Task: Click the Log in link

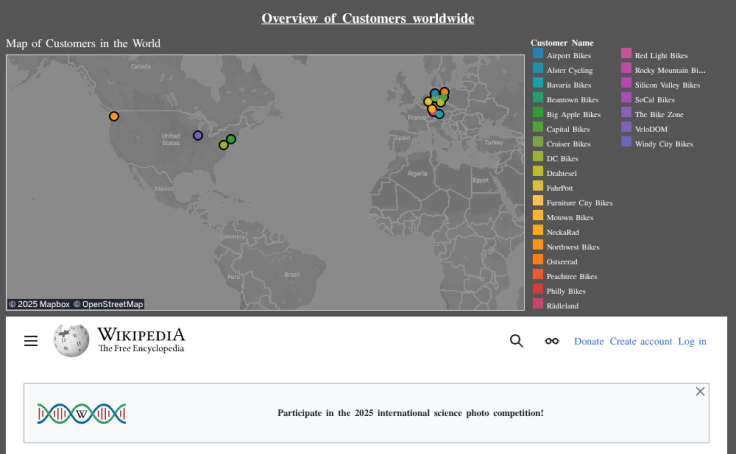Action: pyautogui.click(x=692, y=341)
